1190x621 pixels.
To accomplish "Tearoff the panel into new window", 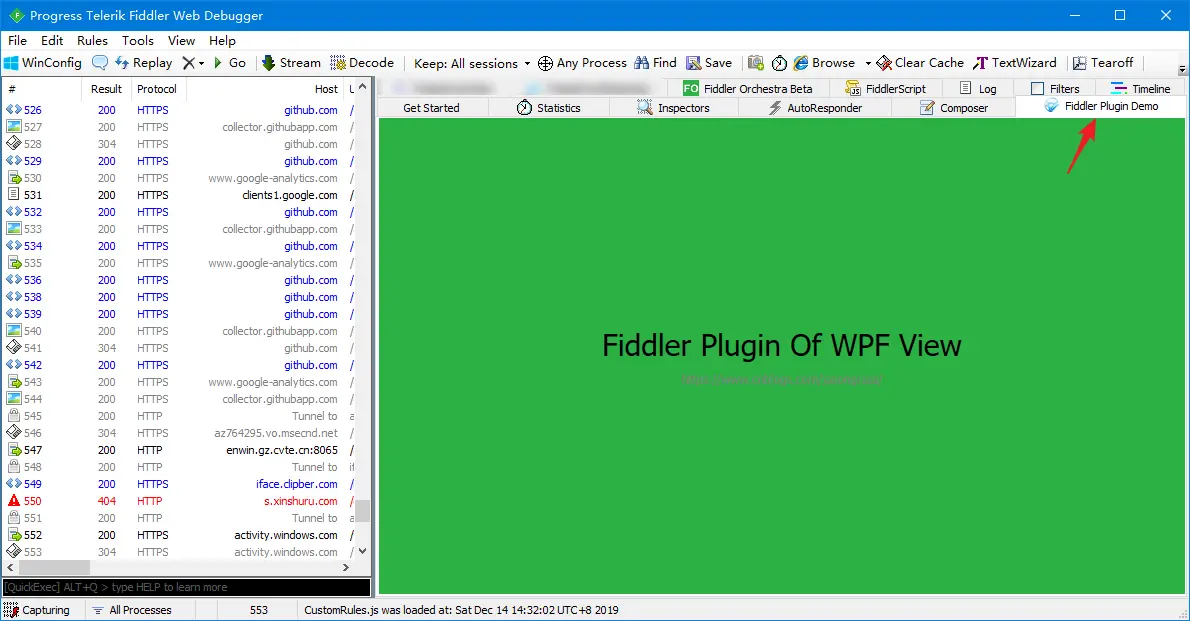I will [x=1103, y=63].
